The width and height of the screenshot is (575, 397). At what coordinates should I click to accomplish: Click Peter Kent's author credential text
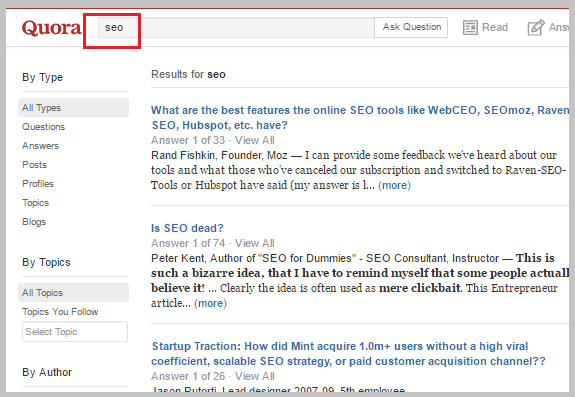pyautogui.click(x=325, y=258)
